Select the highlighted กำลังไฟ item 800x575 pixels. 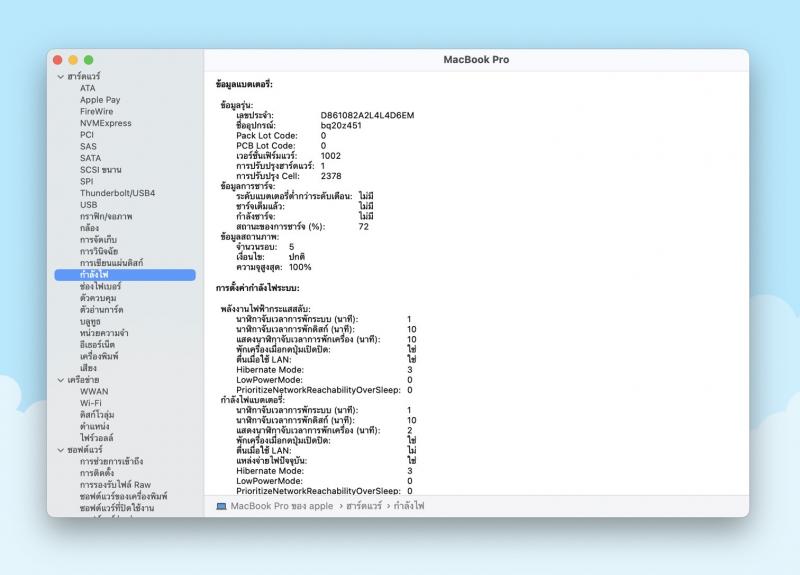pos(125,275)
